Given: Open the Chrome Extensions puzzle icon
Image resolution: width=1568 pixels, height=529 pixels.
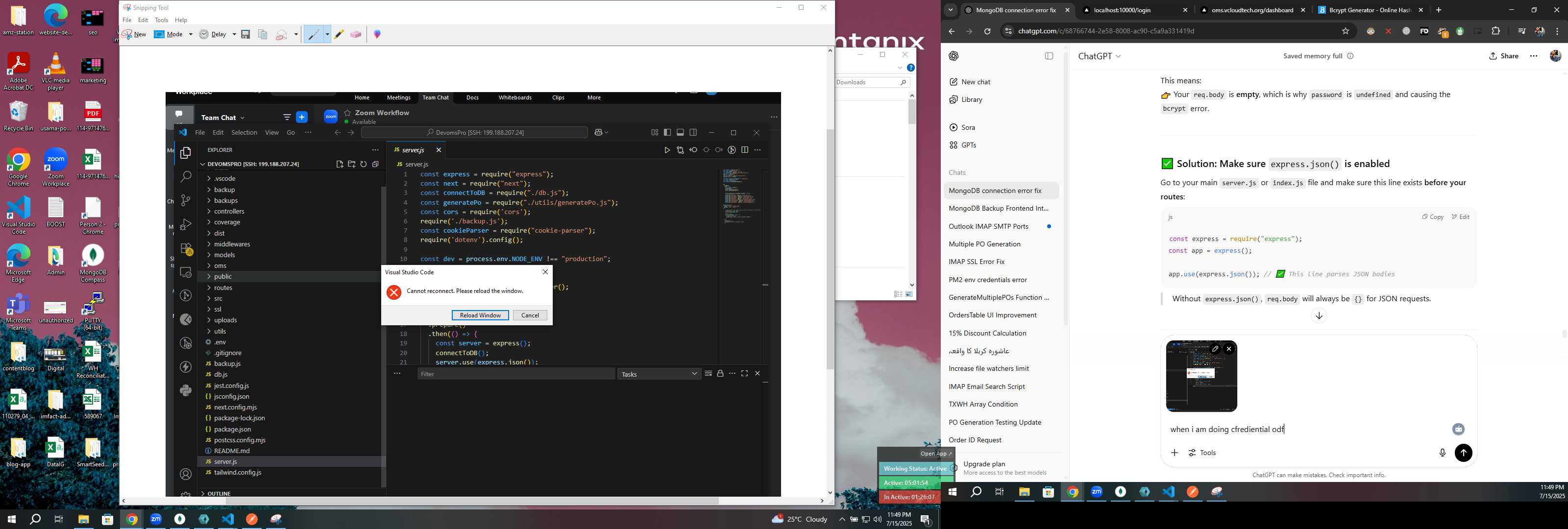Looking at the screenshot, I should pos(1495,31).
